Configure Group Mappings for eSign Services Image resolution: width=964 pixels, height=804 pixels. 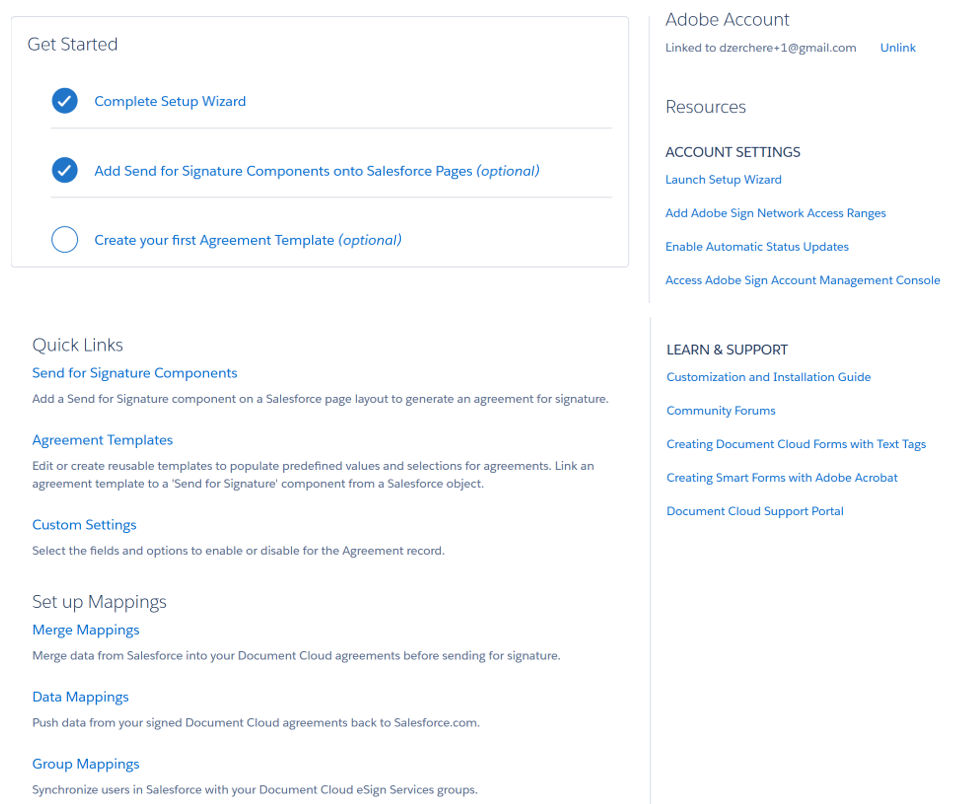coord(86,763)
